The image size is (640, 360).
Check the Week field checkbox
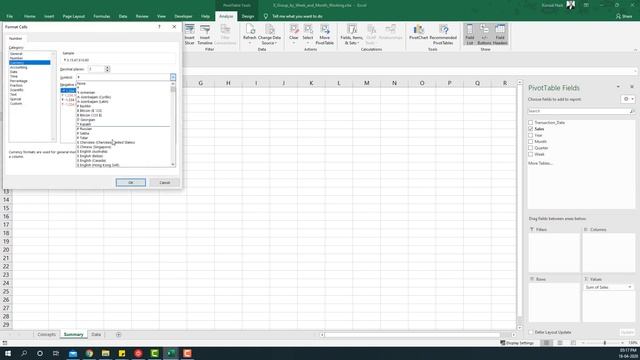(x=531, y=154)
